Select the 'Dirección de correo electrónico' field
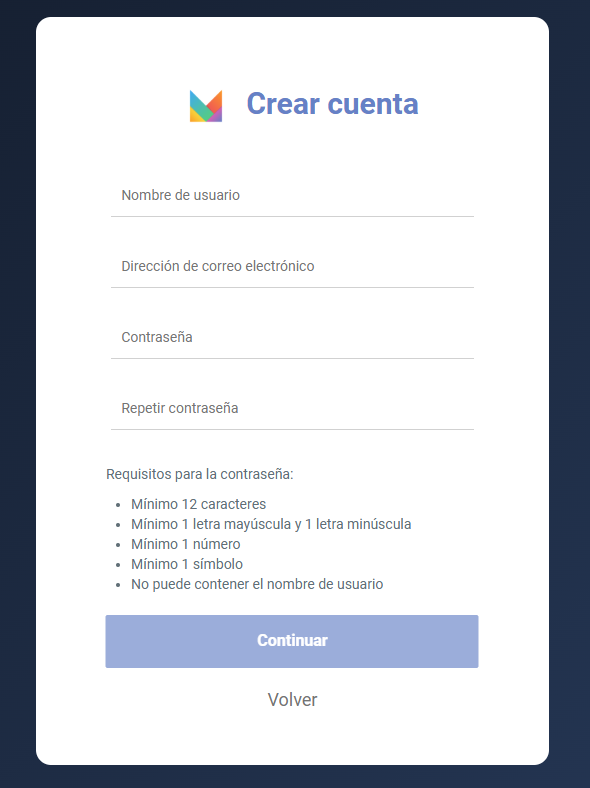The height and width of the screenshot is (788, 590). (x=292, y=266)
